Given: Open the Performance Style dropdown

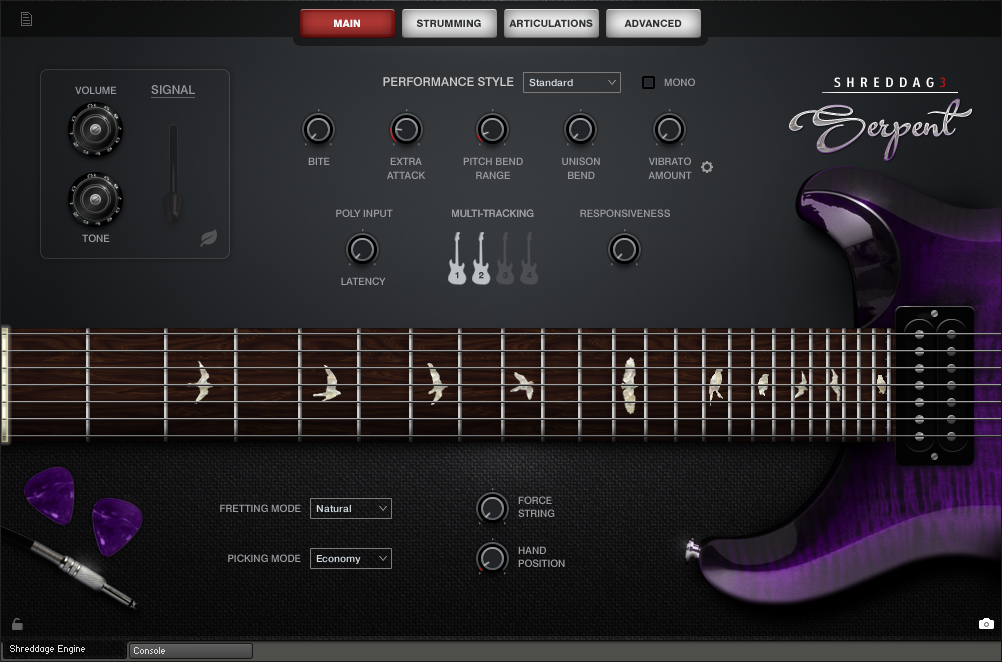Looking at the screenshot, I should tap(571, 82).
